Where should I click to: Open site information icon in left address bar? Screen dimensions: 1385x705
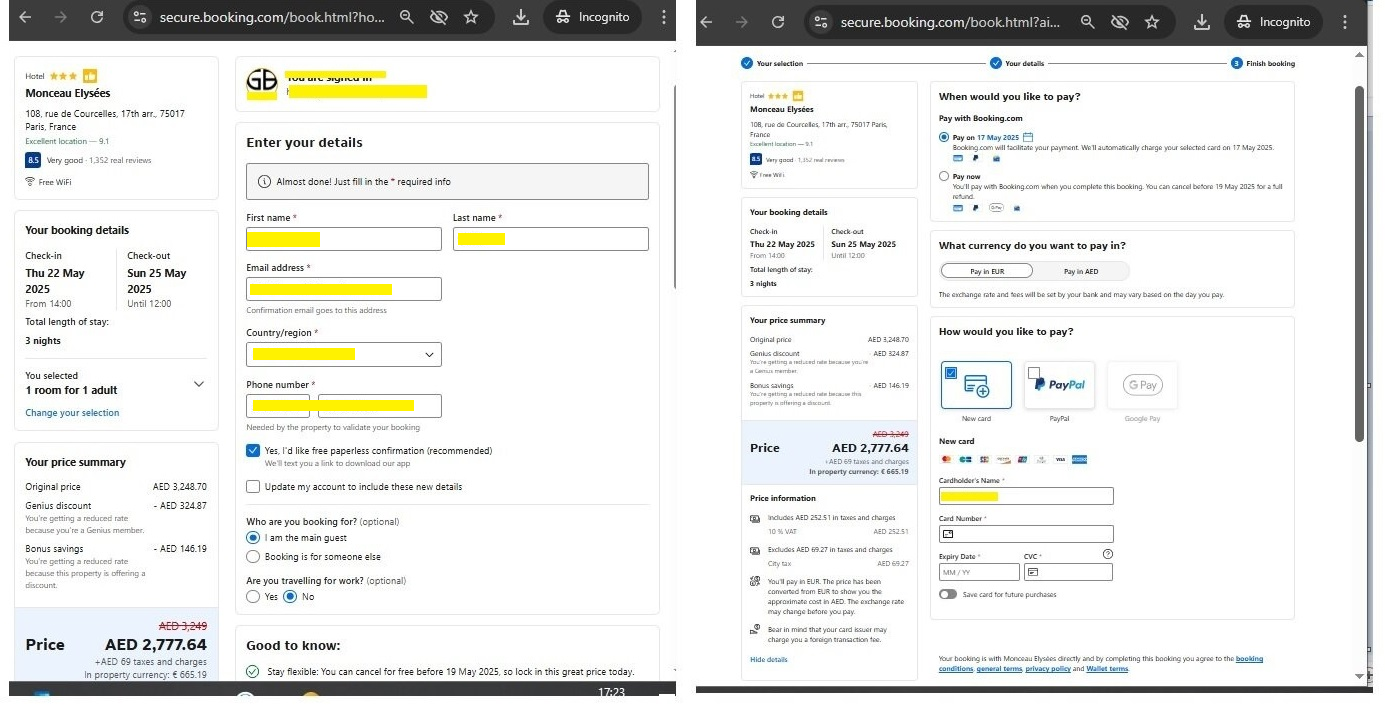pyautogui.click(x=140, y=17)
